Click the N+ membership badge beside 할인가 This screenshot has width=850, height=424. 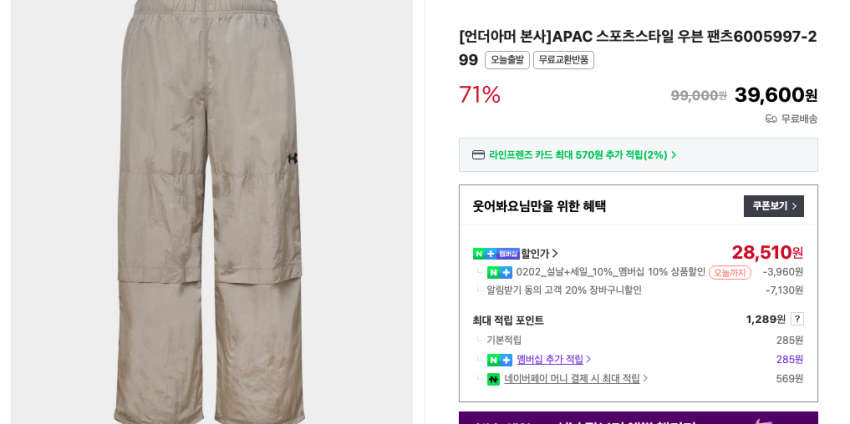click(x=495, y=254)
